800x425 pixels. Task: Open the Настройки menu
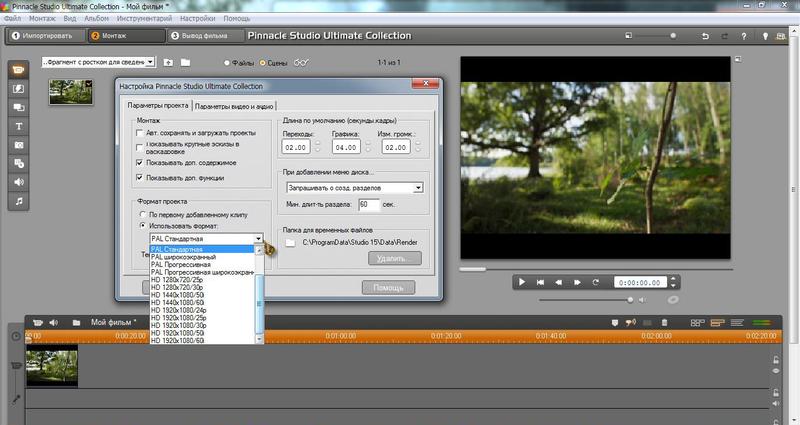pyautogui.click(x=197, y=18)
